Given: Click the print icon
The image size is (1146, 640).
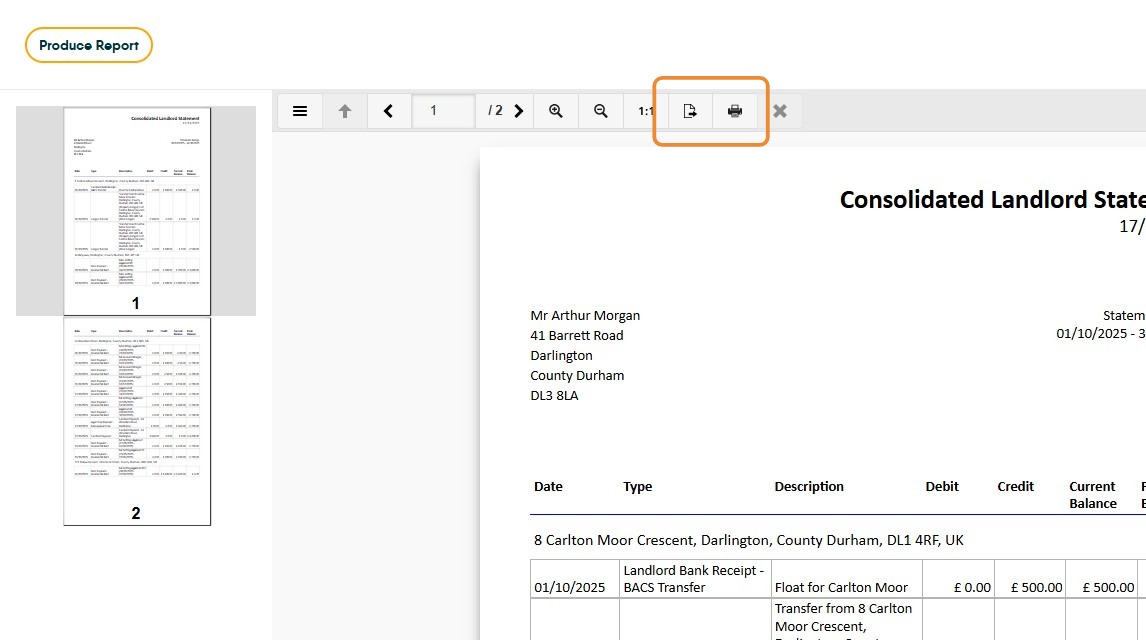Looking at the screenshot, I should coord(735,111).
